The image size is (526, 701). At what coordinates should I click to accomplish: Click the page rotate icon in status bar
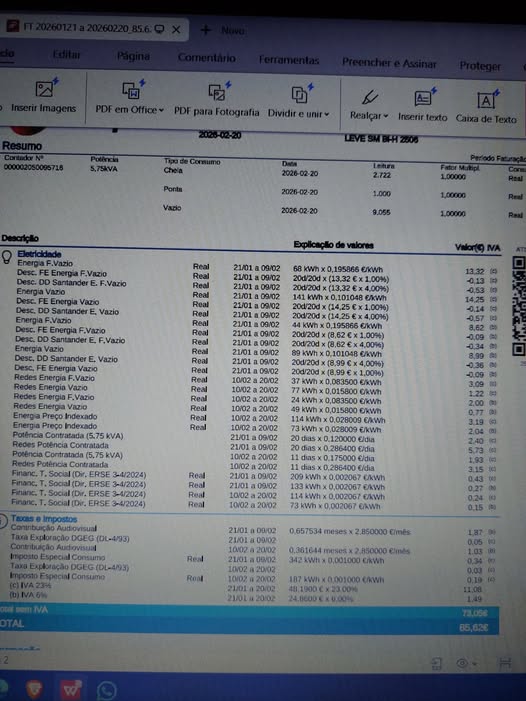437,663
